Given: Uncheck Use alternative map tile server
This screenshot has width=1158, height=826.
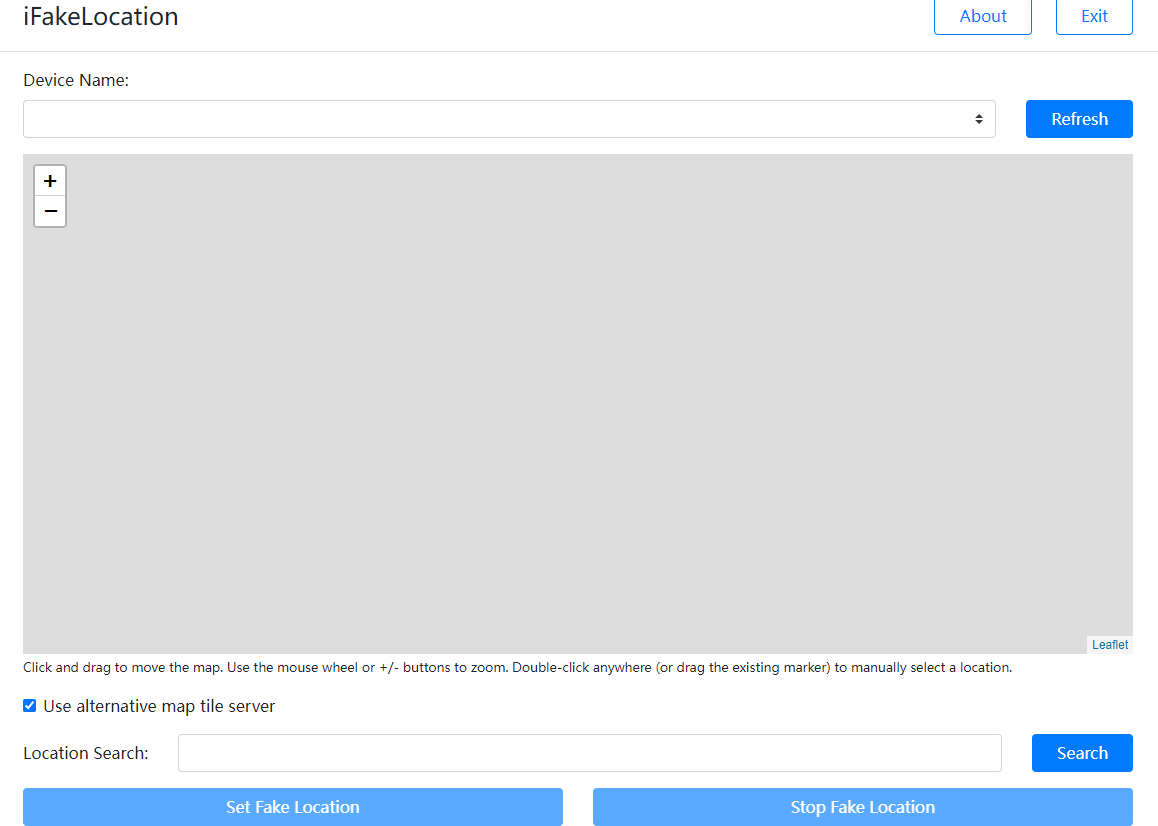Looking at the screenshot, I should (x=30, y=706).
